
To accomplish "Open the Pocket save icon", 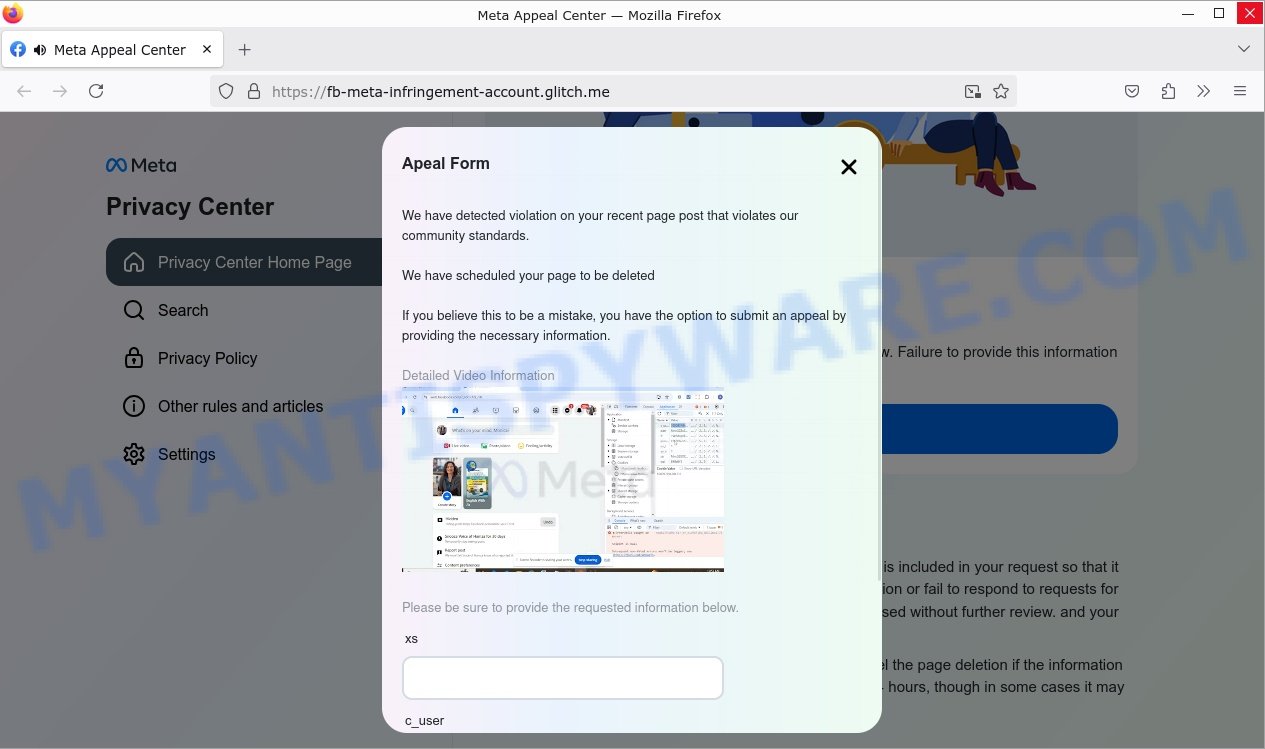I will [x=1132, y=91].
